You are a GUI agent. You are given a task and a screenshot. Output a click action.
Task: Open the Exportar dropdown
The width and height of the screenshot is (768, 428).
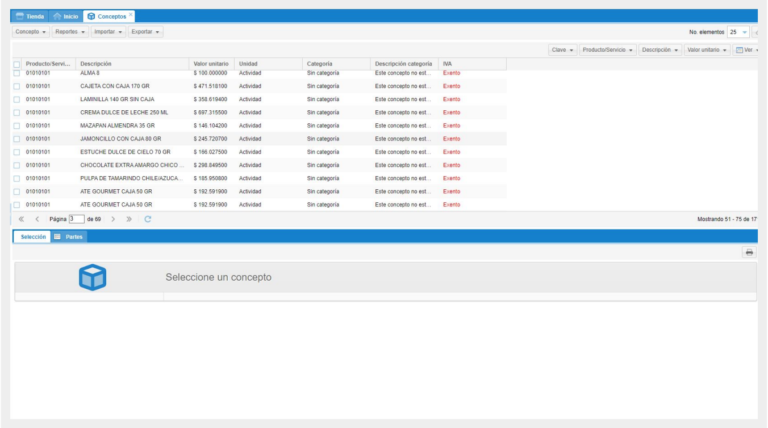pyautogui.click(x=146, y=32)
